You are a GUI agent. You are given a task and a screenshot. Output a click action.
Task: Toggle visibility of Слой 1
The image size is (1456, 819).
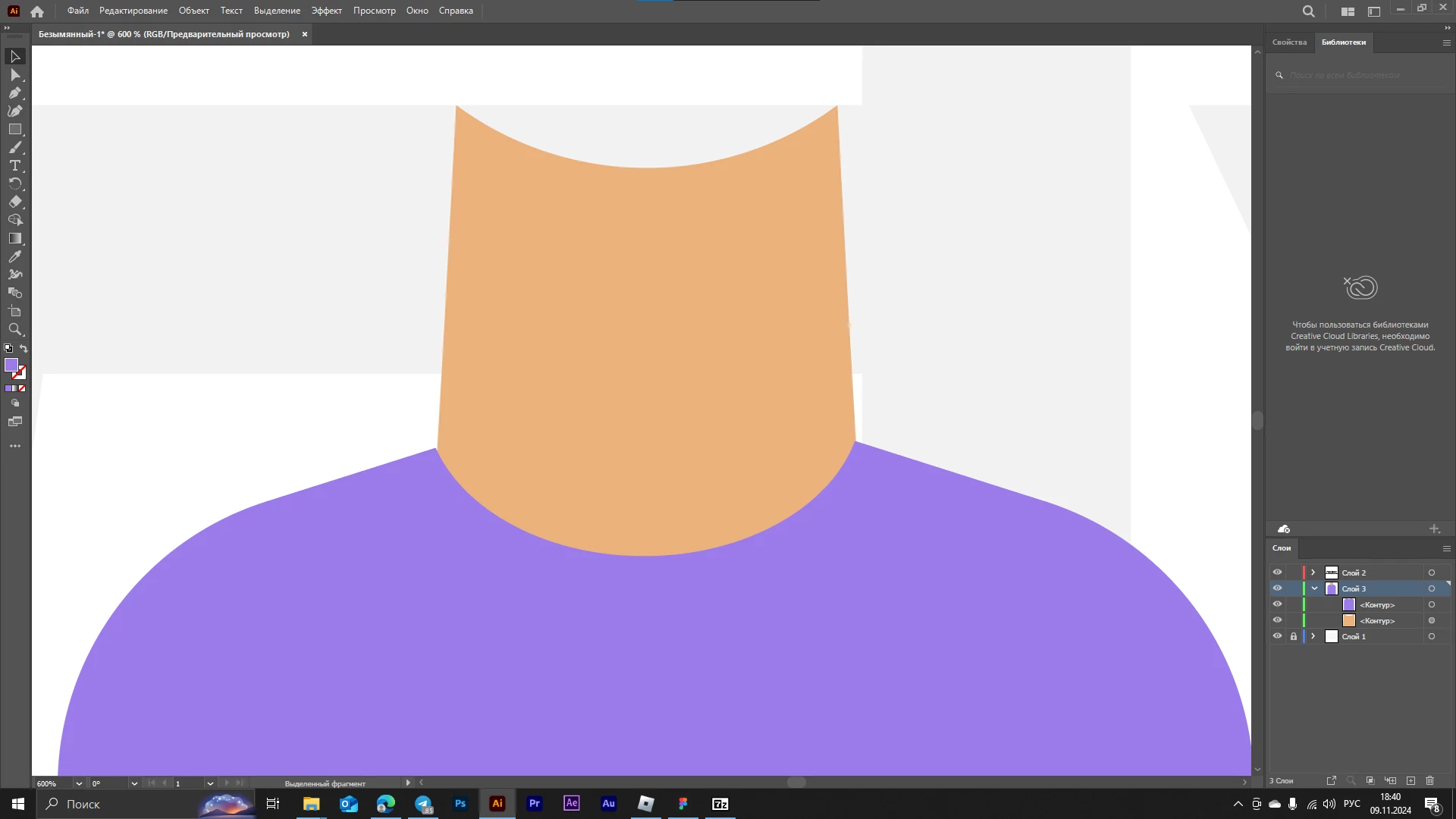pos(1277,636)
